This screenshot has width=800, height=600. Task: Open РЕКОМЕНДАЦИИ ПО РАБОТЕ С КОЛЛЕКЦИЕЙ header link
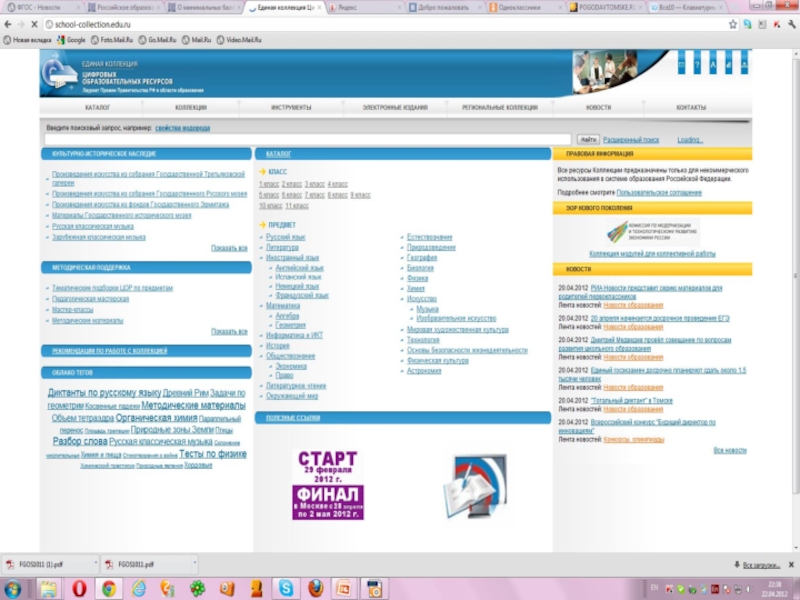coord(110,351)
